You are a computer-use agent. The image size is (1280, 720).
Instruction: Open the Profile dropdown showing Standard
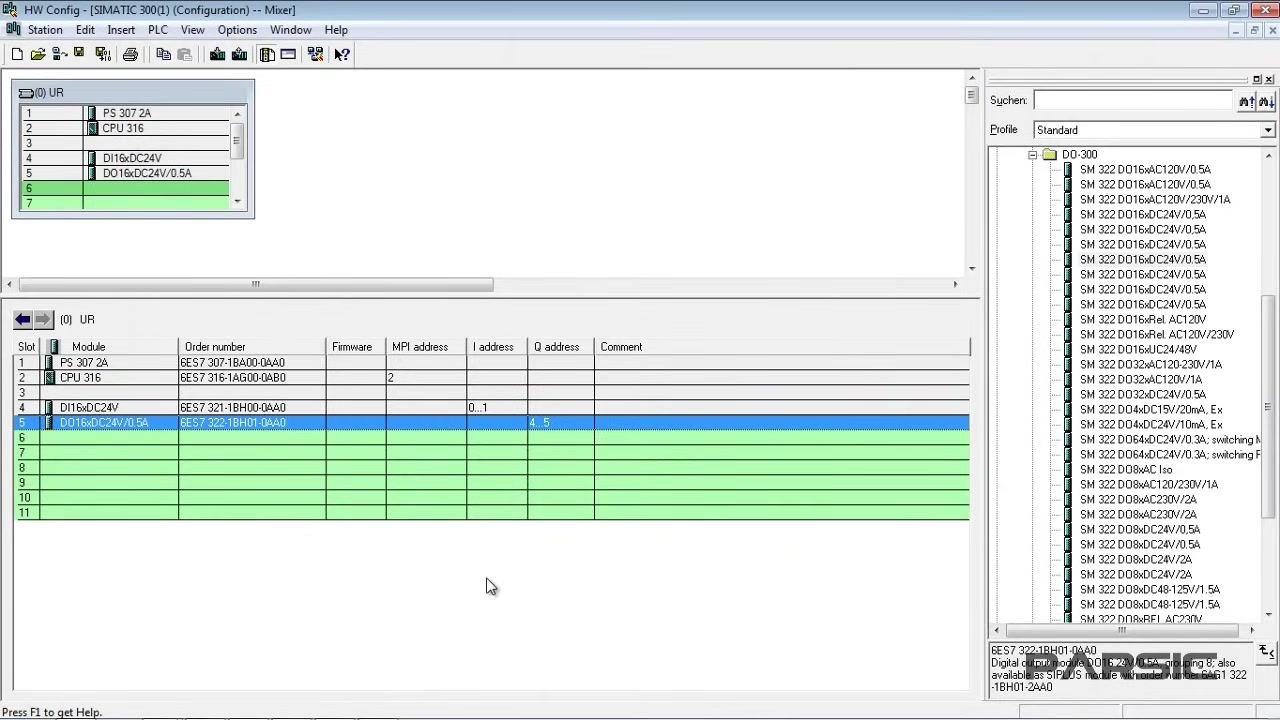[1267, 130]
